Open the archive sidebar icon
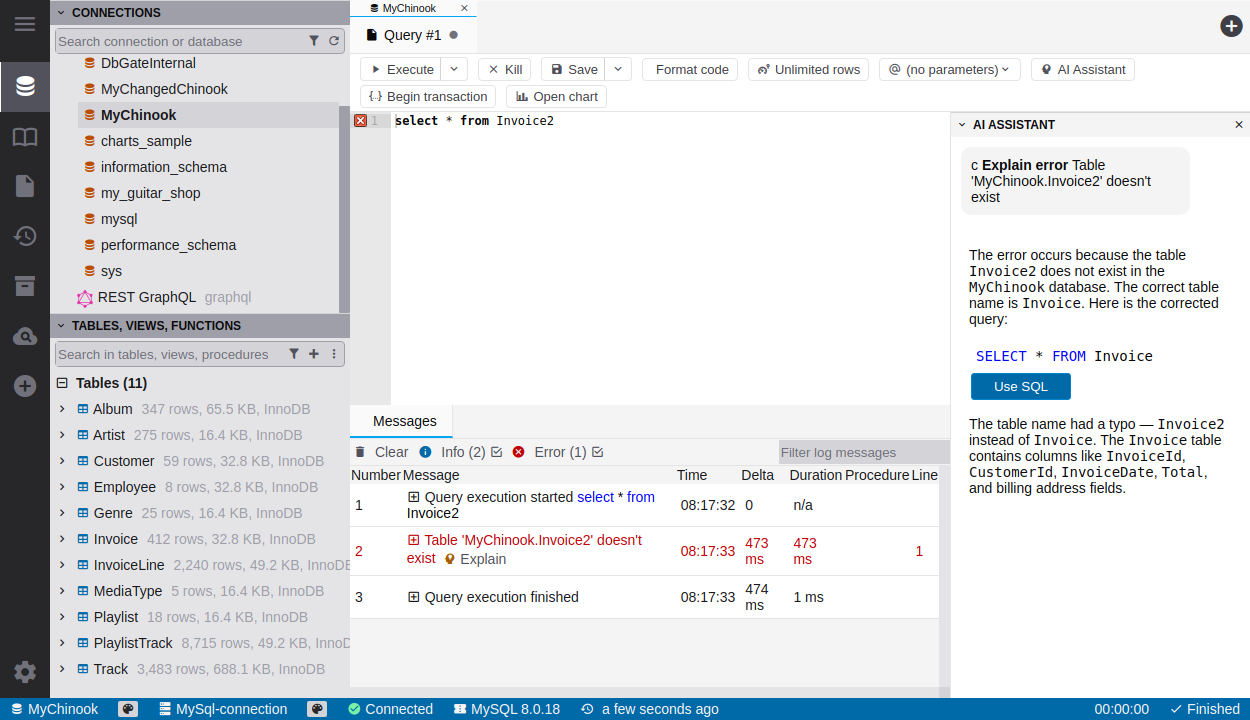This screenshot has width=1250, height=720. (x=25, y=286)
